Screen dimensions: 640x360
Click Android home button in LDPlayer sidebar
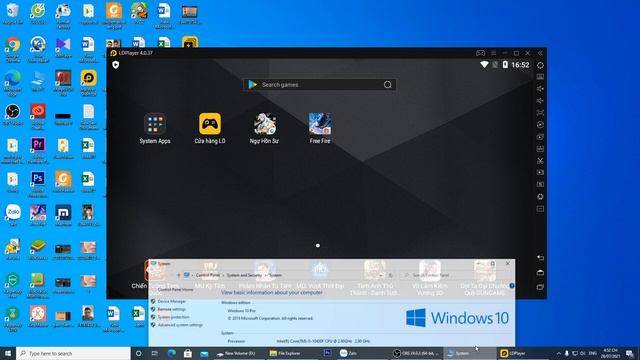[x=540, y=272]
